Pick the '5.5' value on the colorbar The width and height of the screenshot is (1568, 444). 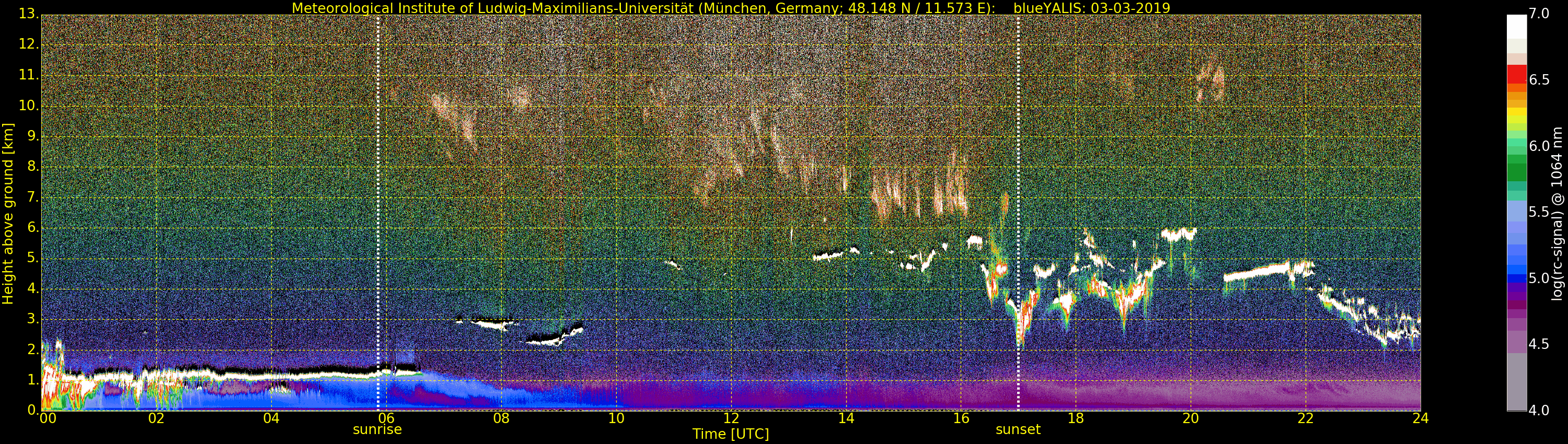(1539, 212)
